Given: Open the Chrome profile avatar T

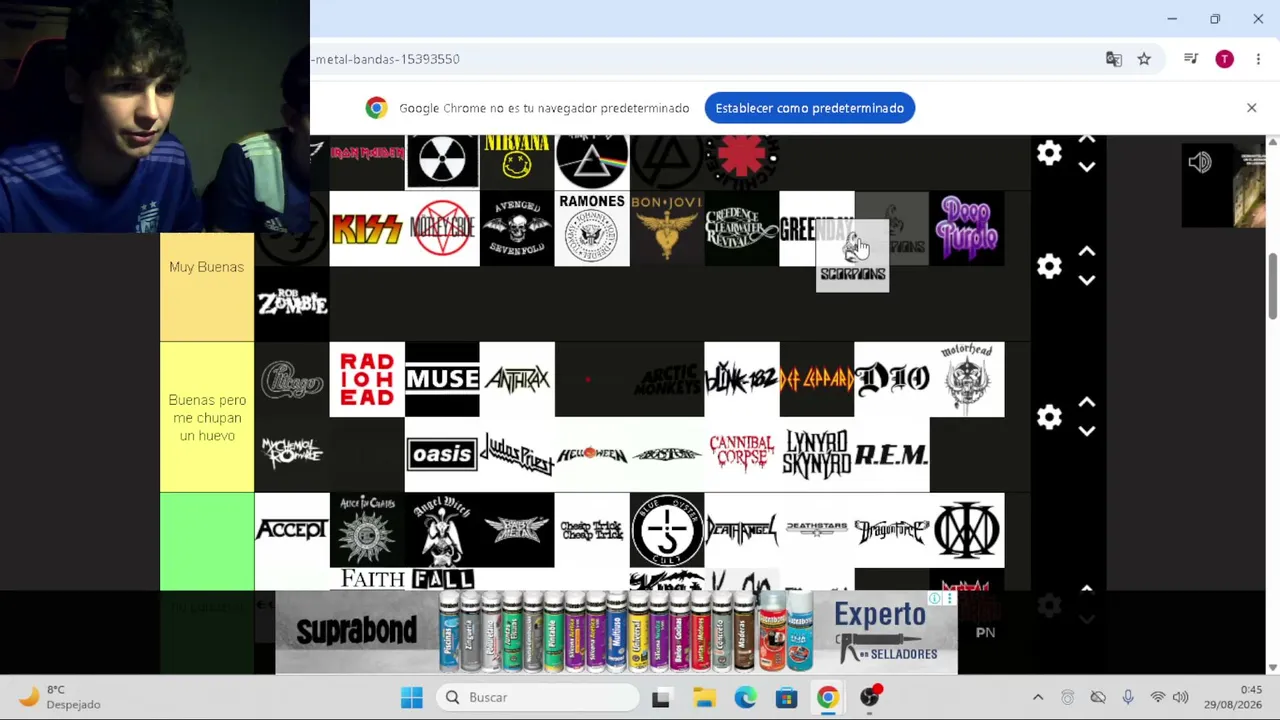Looking at the screenshot, I should [1224, 59].
